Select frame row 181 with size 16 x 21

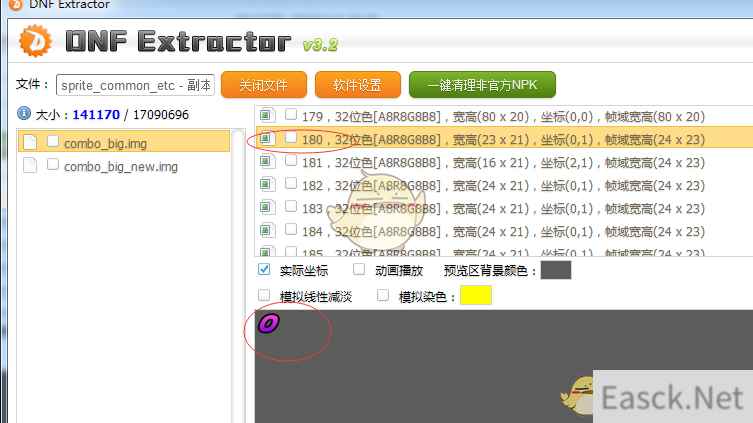click(504, 162)
